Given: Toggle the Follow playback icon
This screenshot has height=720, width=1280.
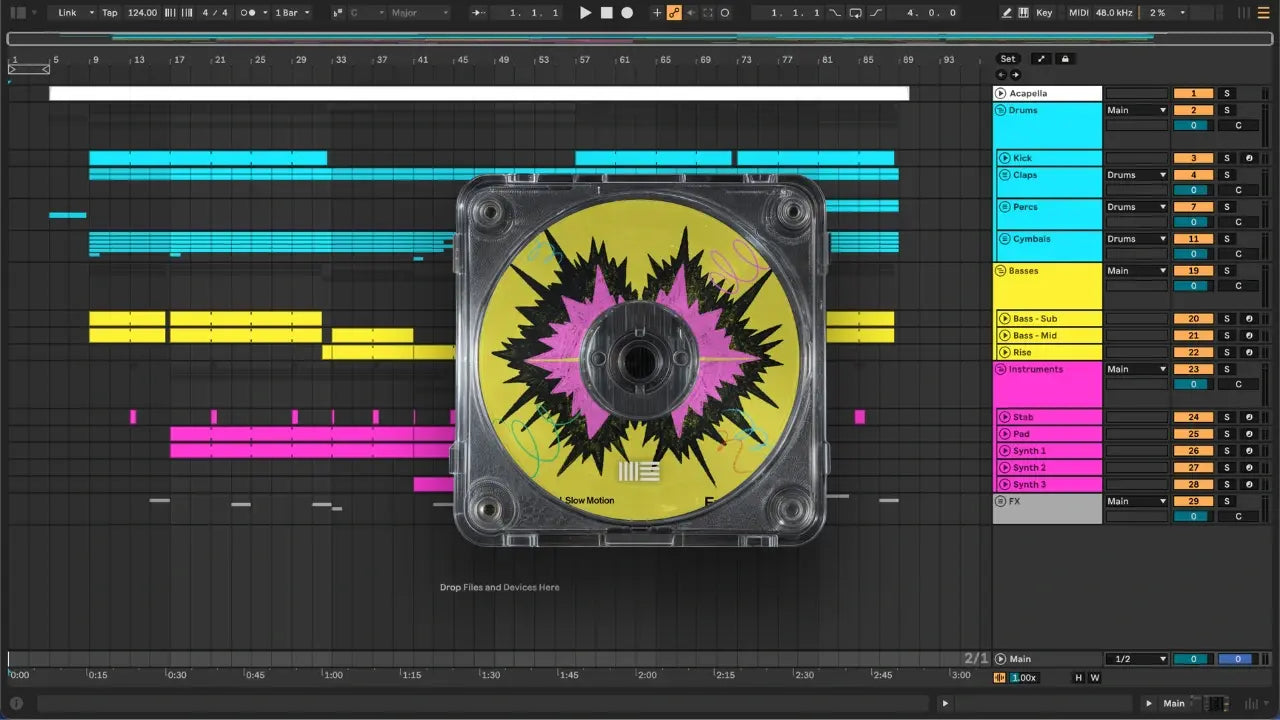Looking at the screenshot, I should point(479,13).
